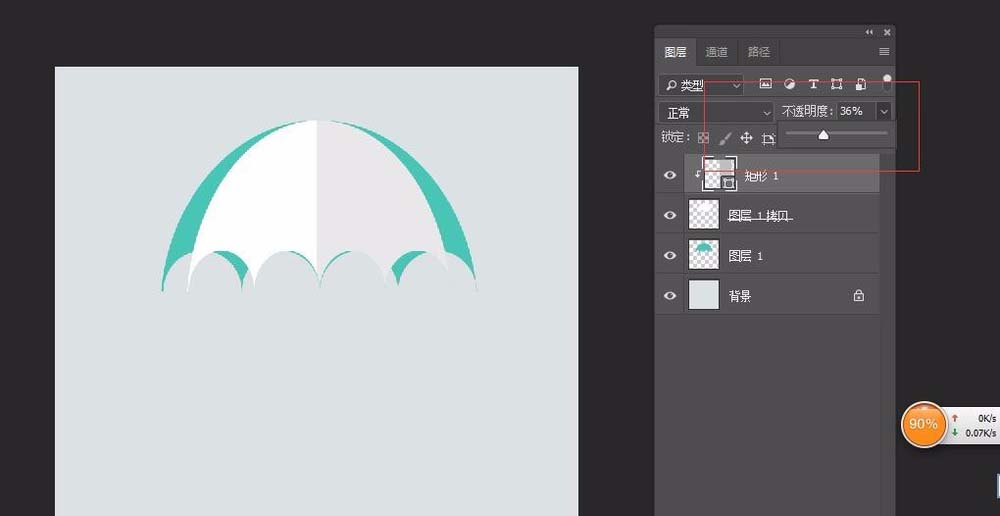Click the lock icon on 背景 layer
The width and height of the screenshot is (1000, 516).
[x=858, y=295]
